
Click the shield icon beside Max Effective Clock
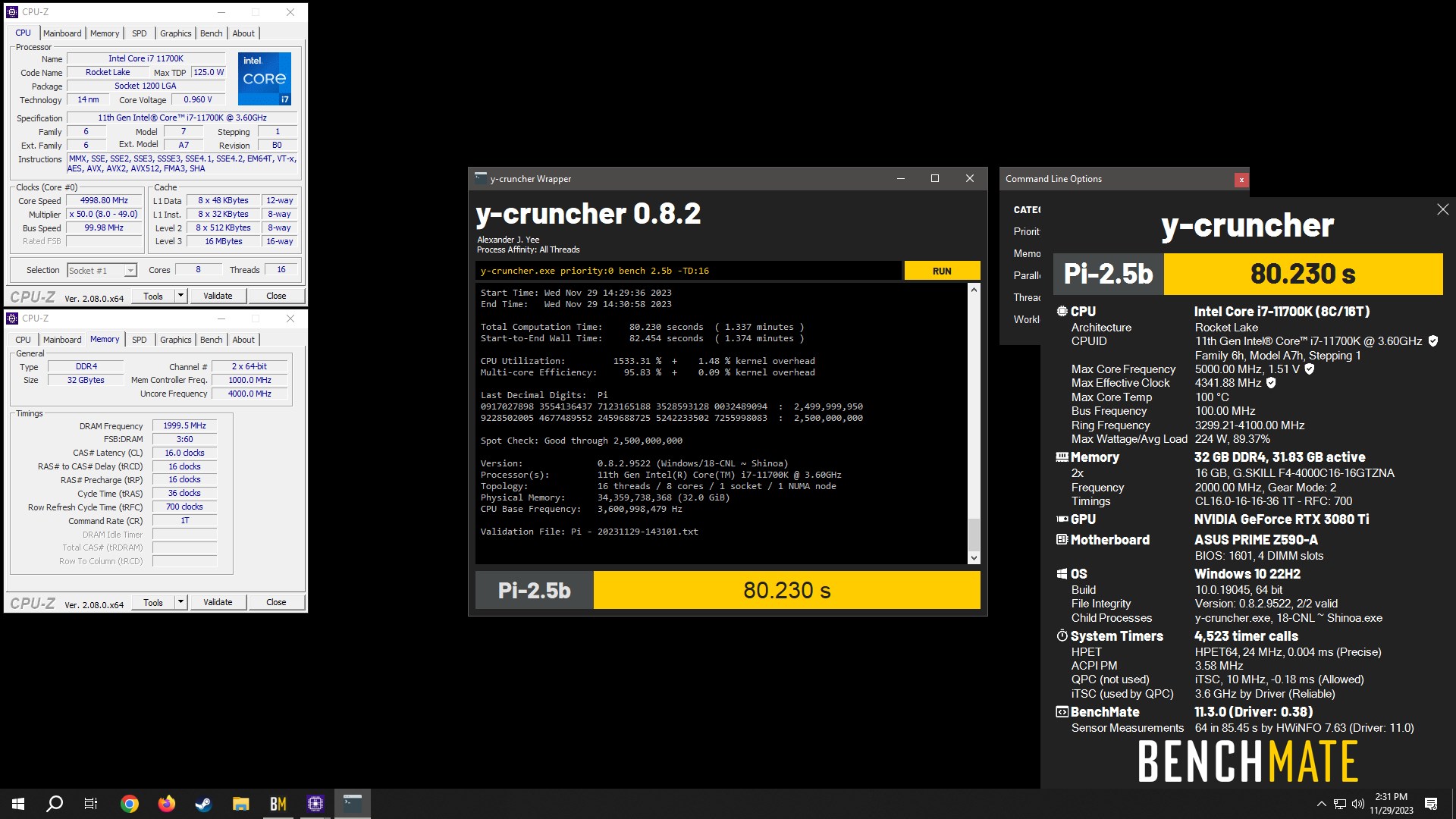click(1272, 383)
